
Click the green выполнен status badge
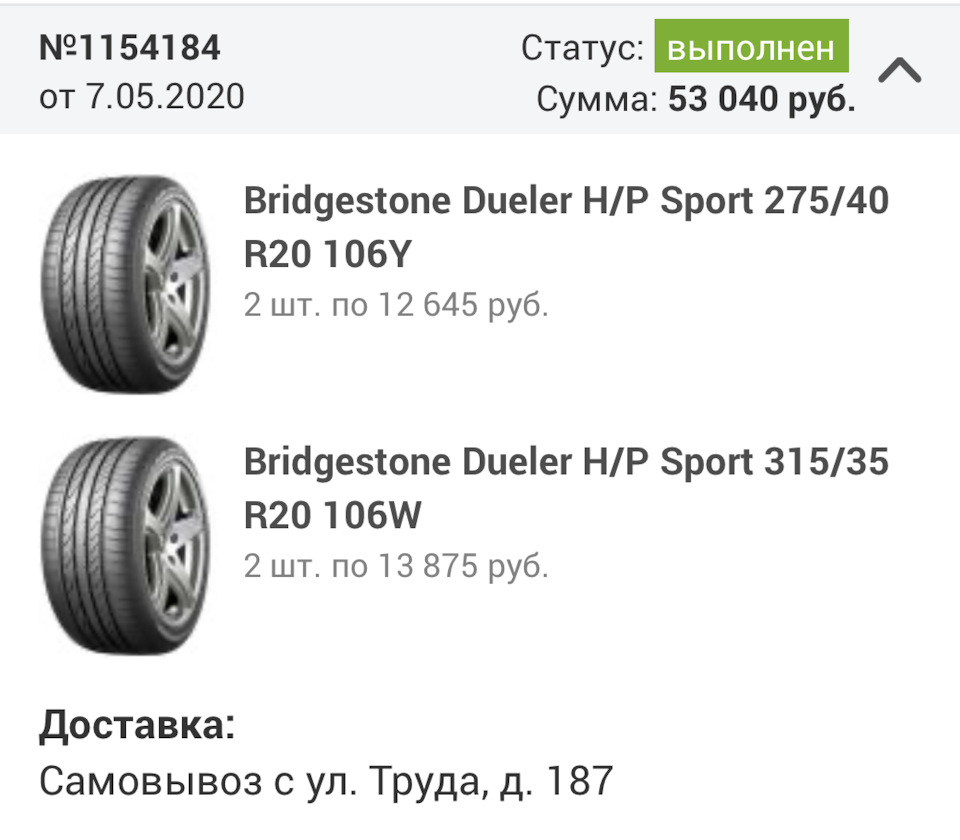[x=751, y=49]
